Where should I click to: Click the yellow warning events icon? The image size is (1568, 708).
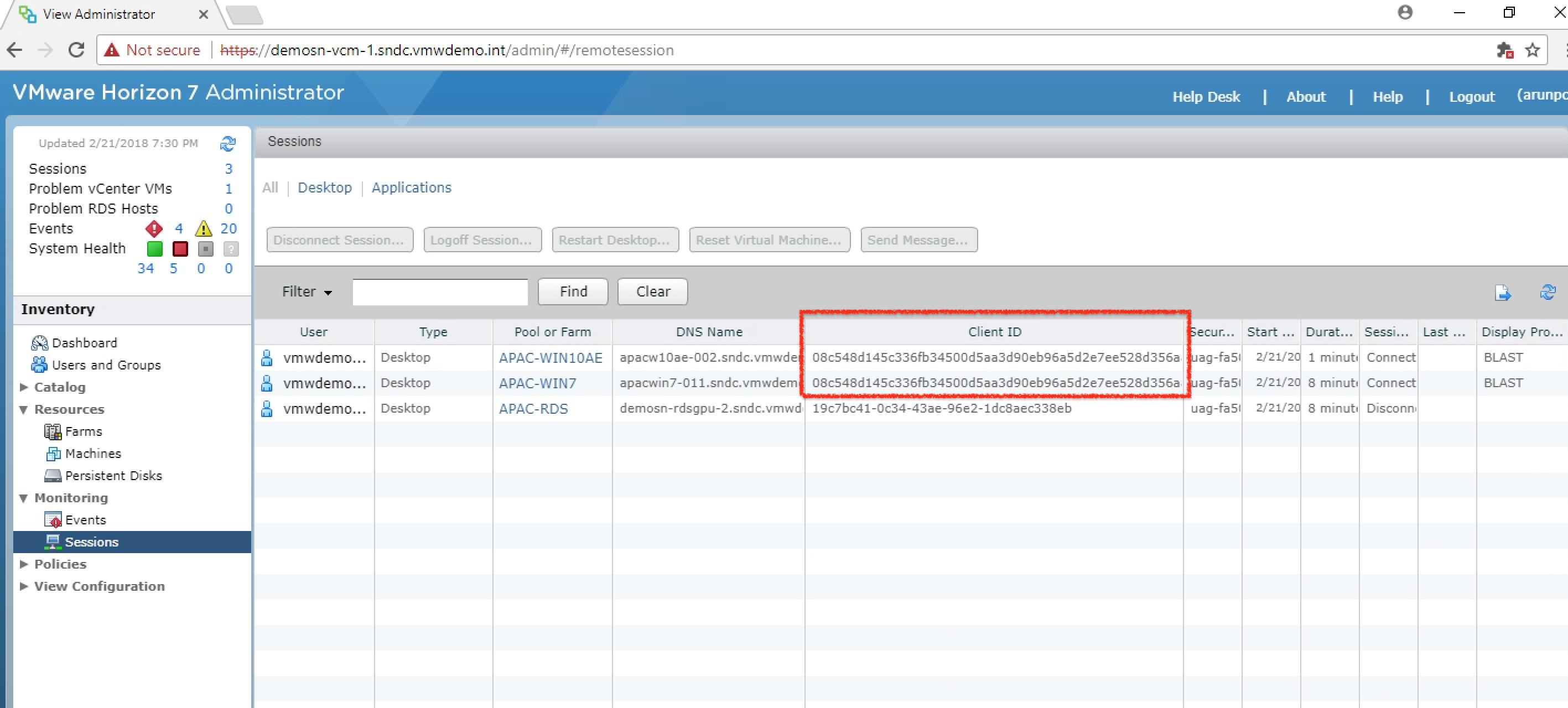[x=203, y=228]
